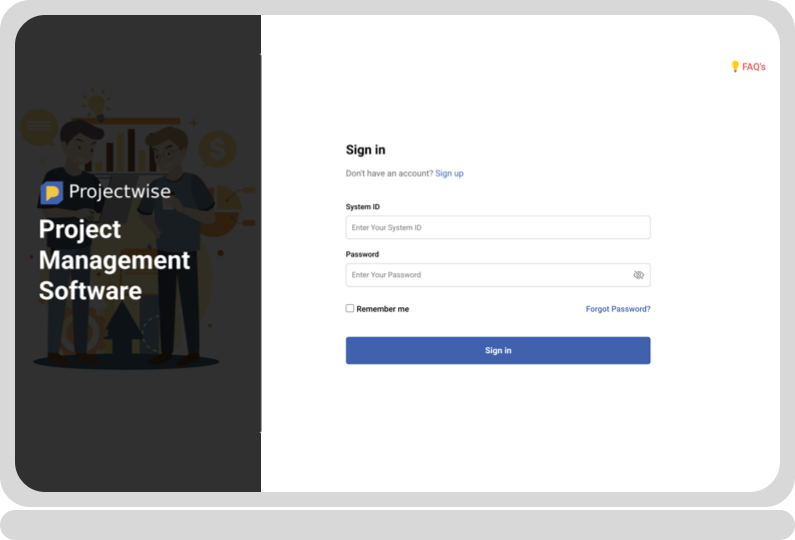795x540 pixels.
Task: Follow the Sign up link
Action: click(449, 173)
